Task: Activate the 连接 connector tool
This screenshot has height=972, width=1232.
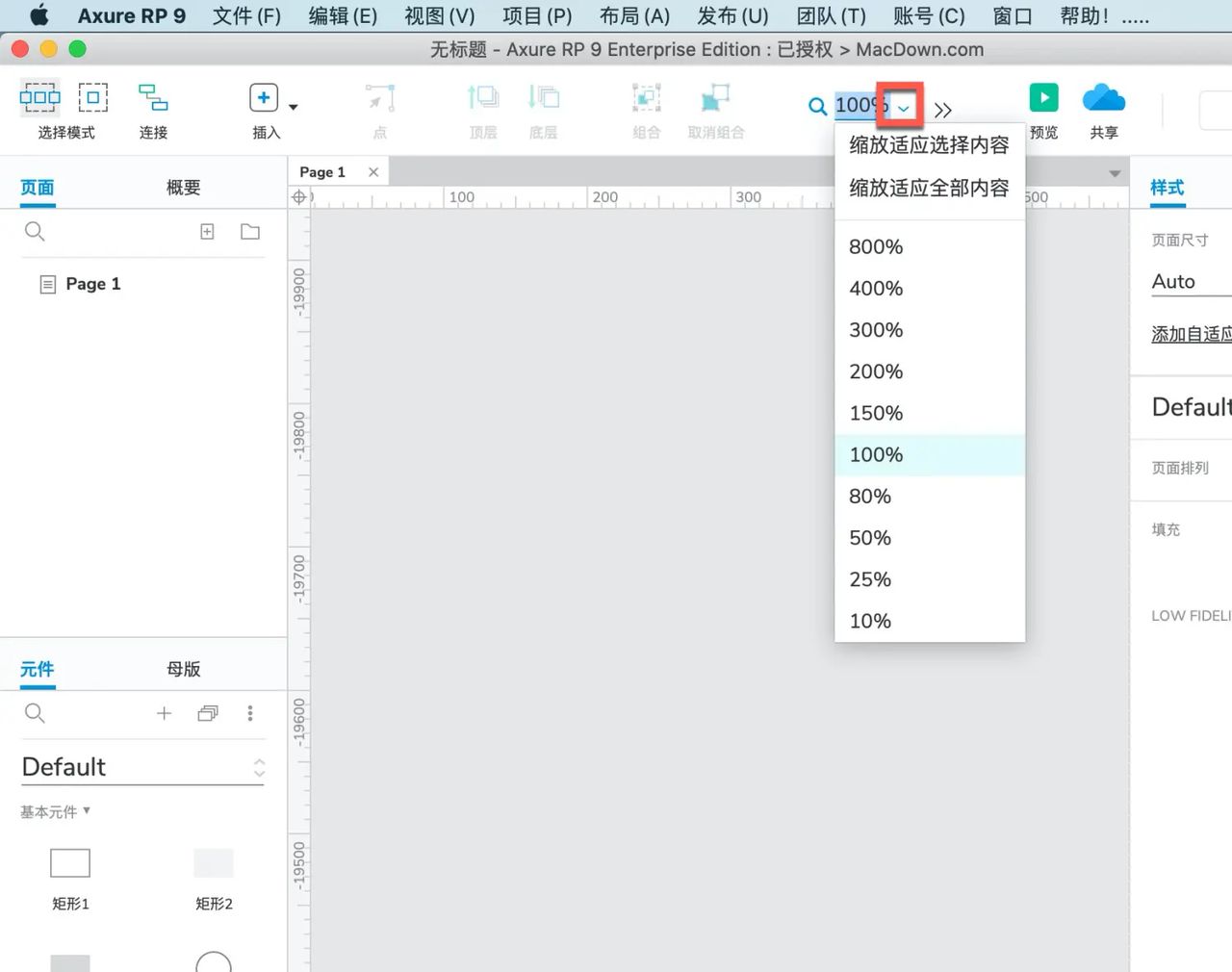Action: pyautogui.click(x=152, y=106)
